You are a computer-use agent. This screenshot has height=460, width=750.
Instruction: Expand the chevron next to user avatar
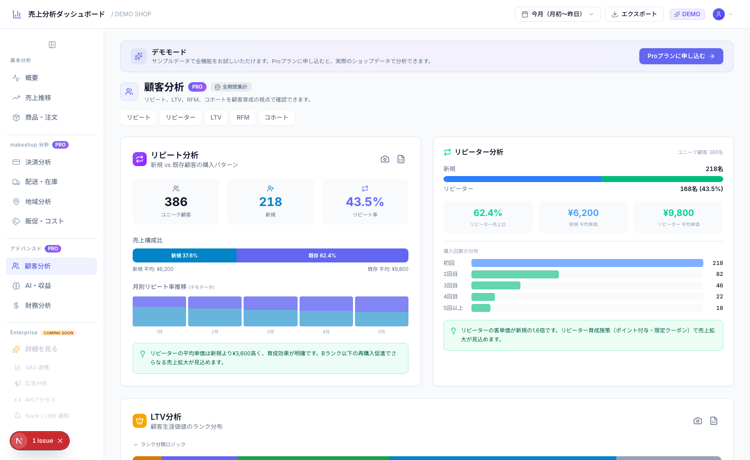pos(730,14)
